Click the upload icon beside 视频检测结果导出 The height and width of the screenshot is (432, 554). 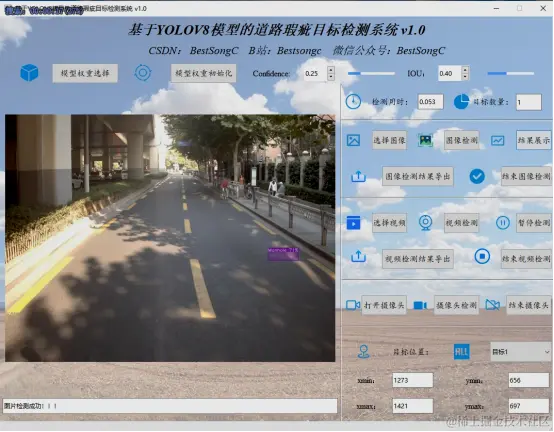point(358,256)
